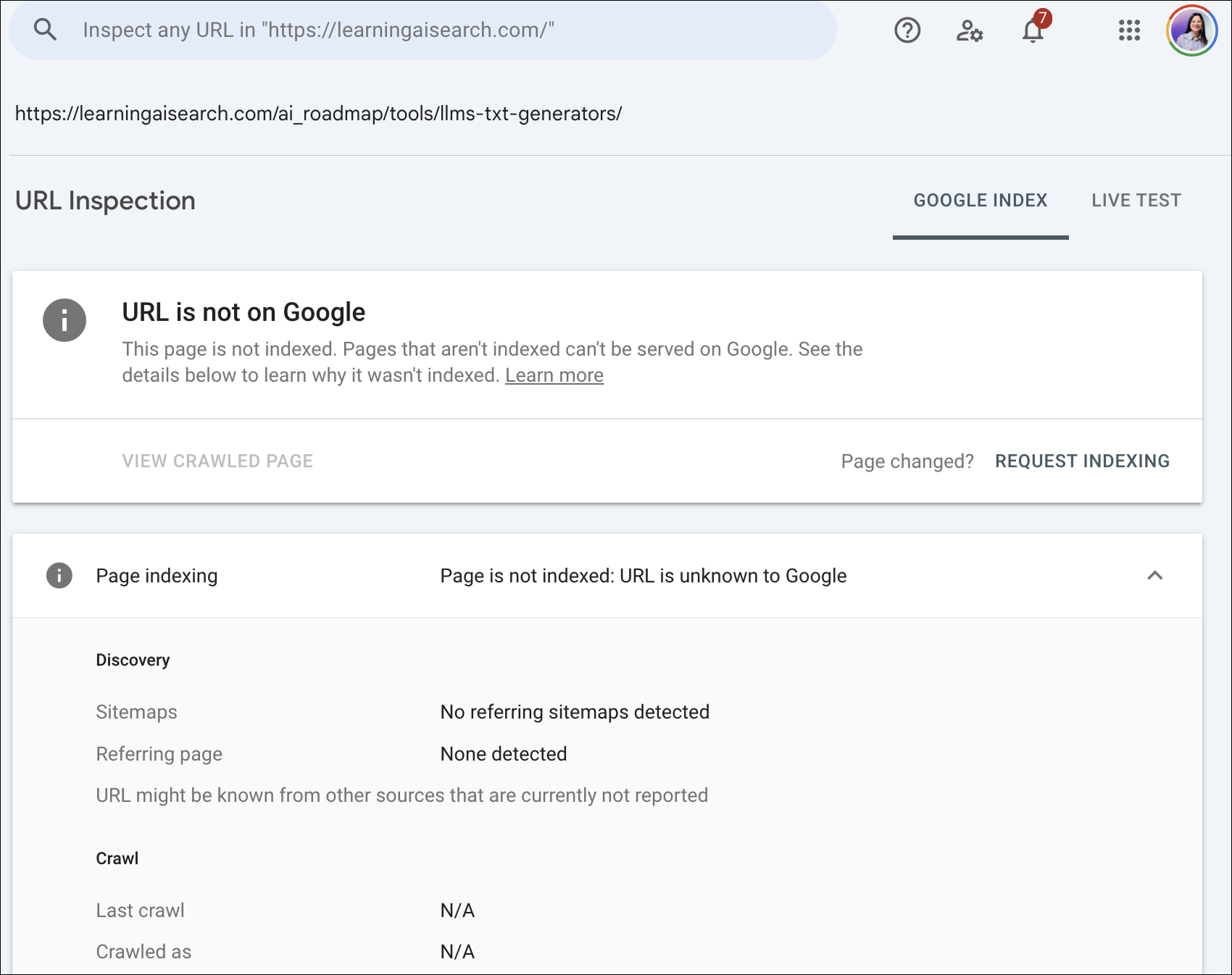Click 'URL might be known from other sources' note
This screenshot has height=975, width=1232.
tap(402, 795)
